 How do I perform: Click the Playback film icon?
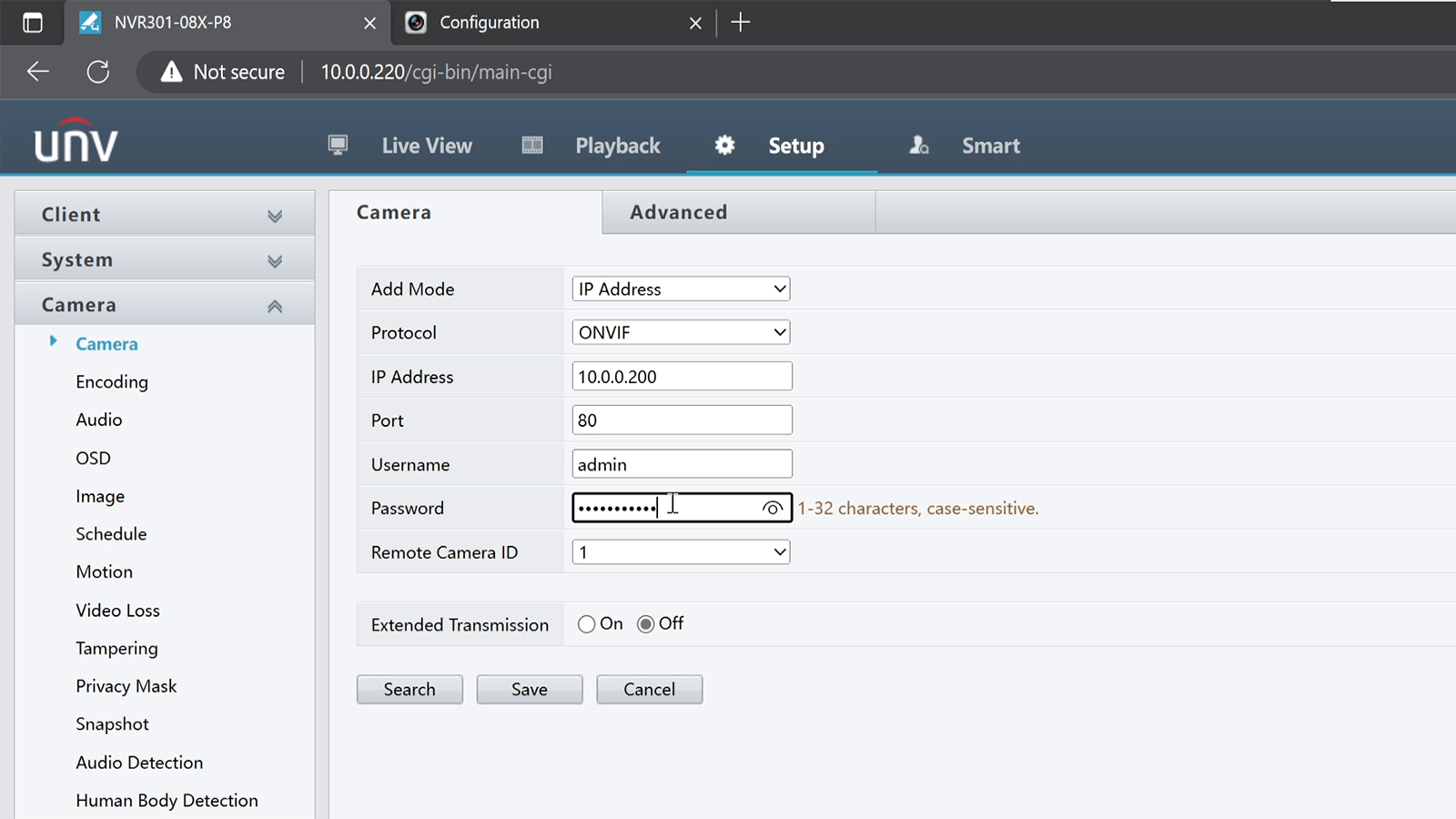(532, 145)
